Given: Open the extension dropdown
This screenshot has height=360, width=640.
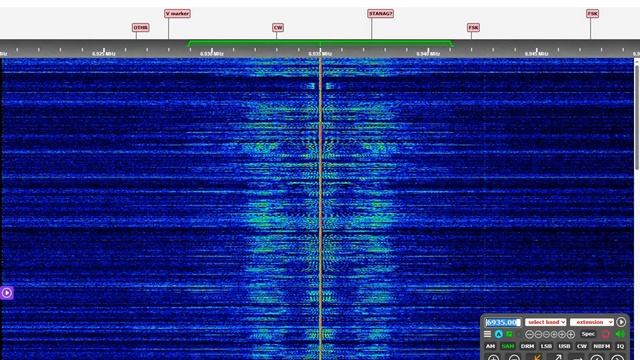Looking at the screenshot, I should (592, 322).
